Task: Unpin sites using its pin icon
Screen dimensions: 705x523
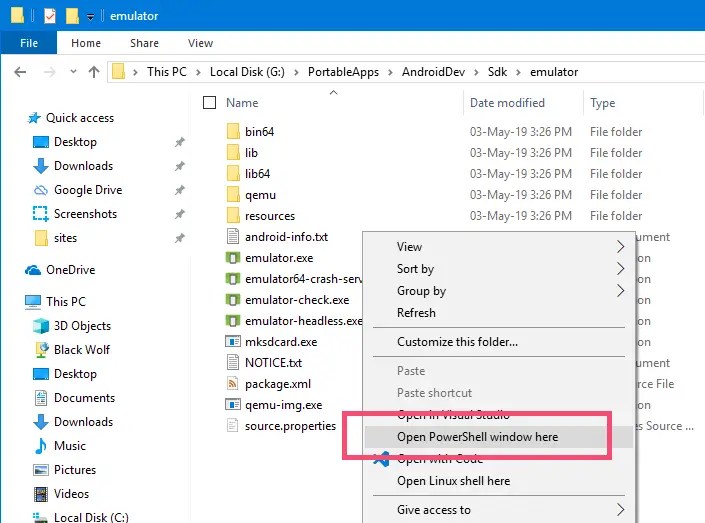Action: coord(180,237)
